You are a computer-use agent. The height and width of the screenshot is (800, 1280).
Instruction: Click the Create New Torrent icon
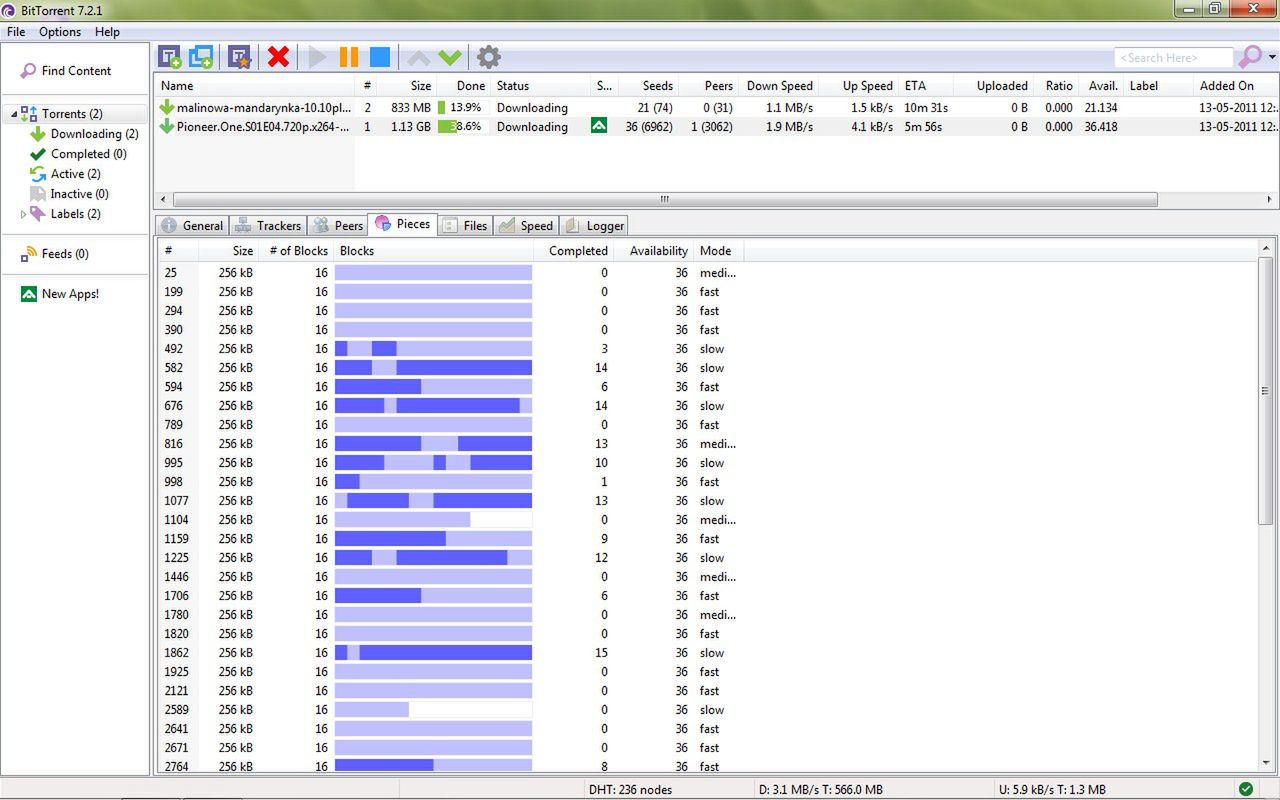(239, 57)
